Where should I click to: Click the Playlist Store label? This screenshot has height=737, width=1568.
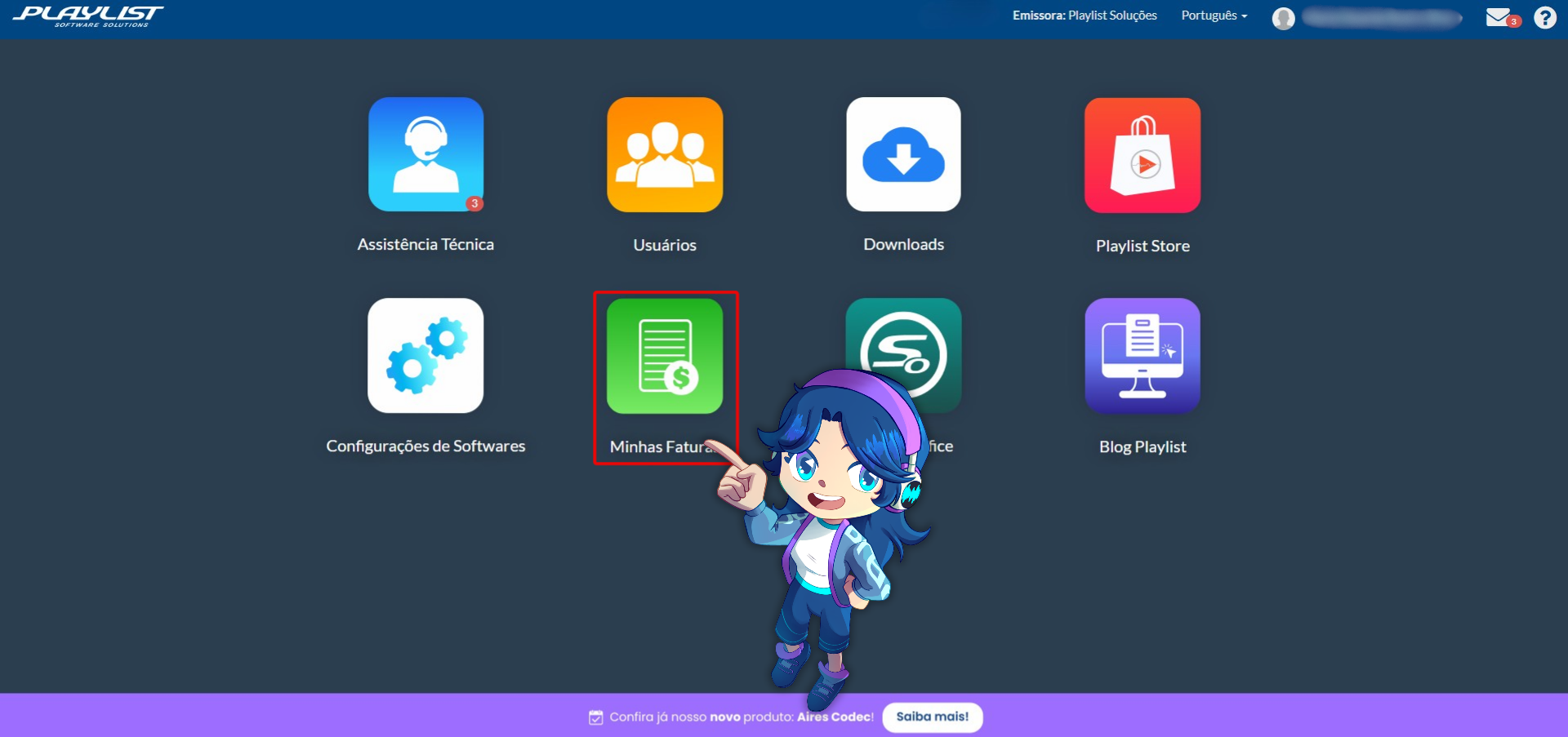(x=1143, y=246)
